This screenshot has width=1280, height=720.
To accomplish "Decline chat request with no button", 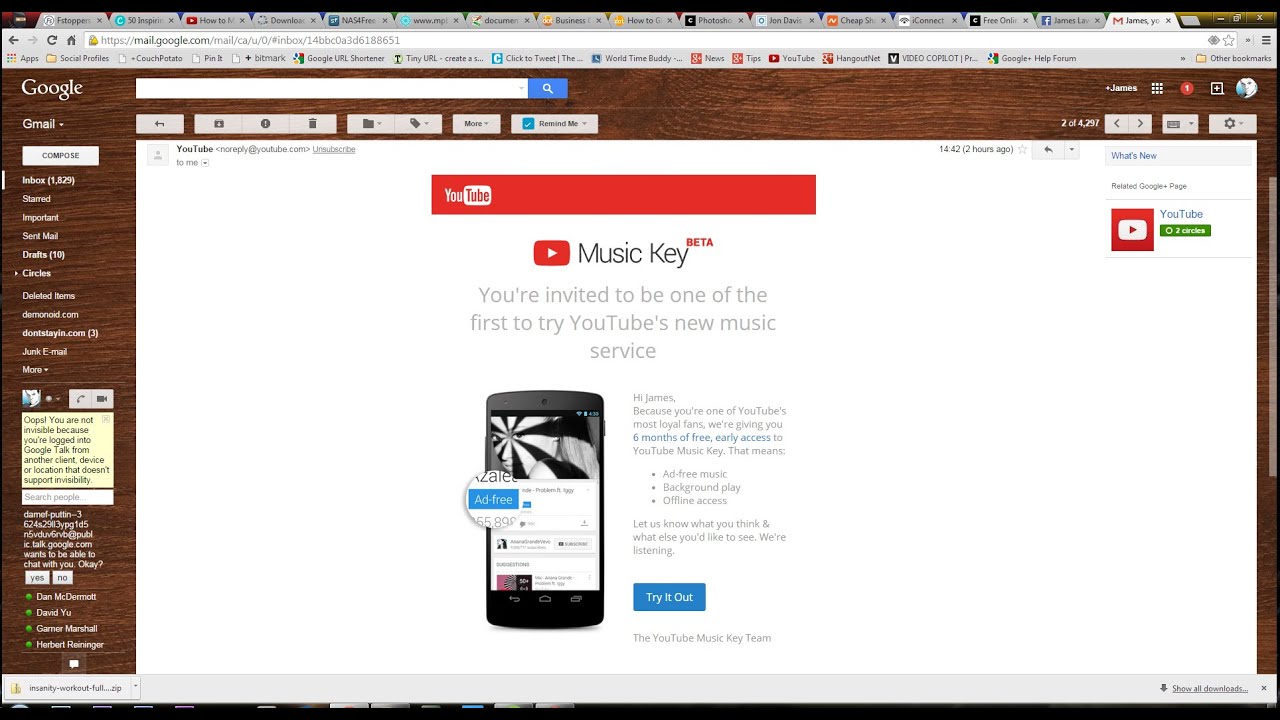I will tap(62, 578).
